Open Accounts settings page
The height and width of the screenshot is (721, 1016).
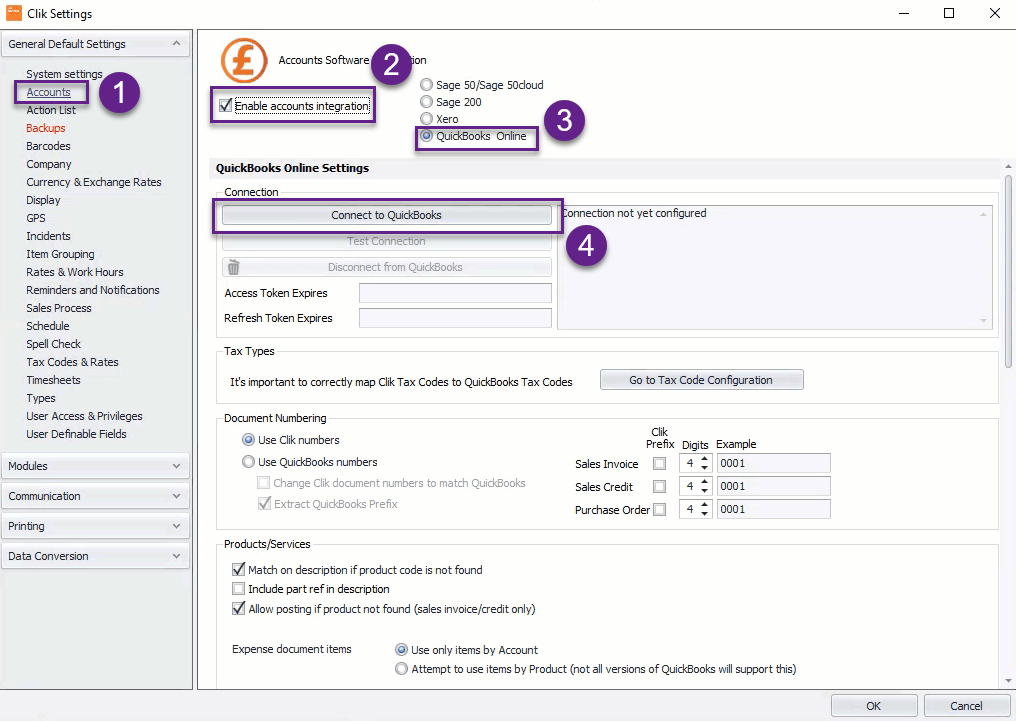49,92
